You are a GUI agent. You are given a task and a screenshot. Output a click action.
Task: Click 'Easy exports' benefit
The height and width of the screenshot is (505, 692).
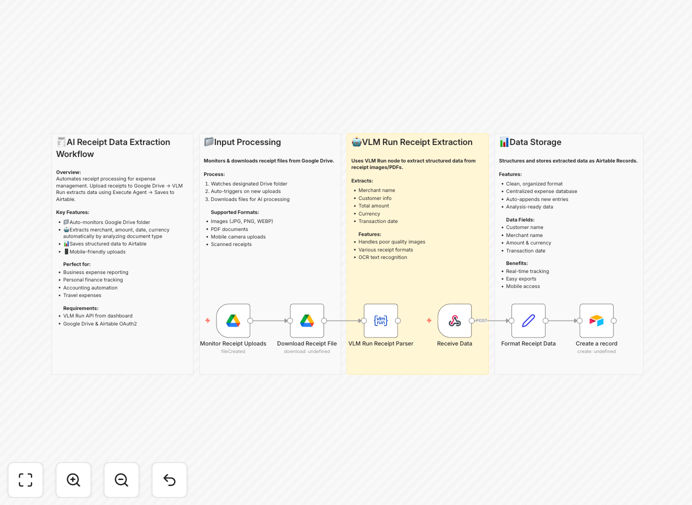[x=521, y=279]
